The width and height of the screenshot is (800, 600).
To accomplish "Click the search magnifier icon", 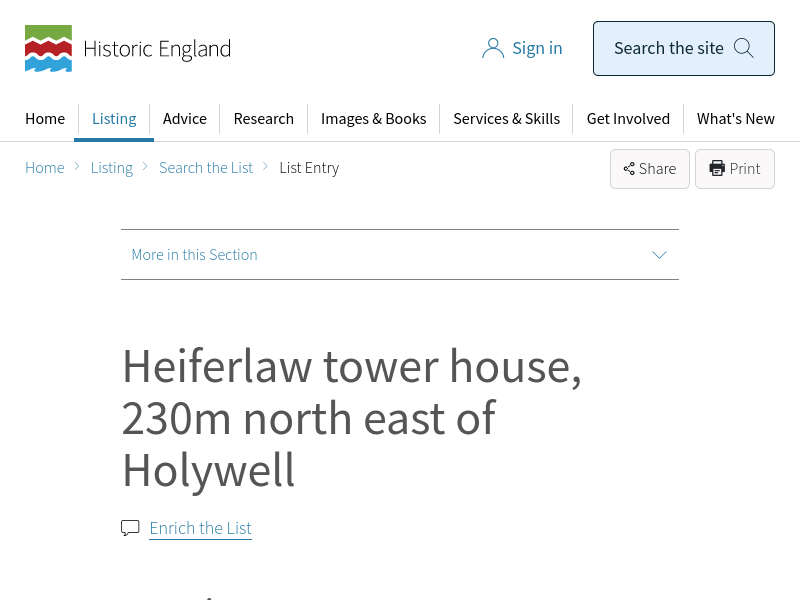I will point(744,48).
